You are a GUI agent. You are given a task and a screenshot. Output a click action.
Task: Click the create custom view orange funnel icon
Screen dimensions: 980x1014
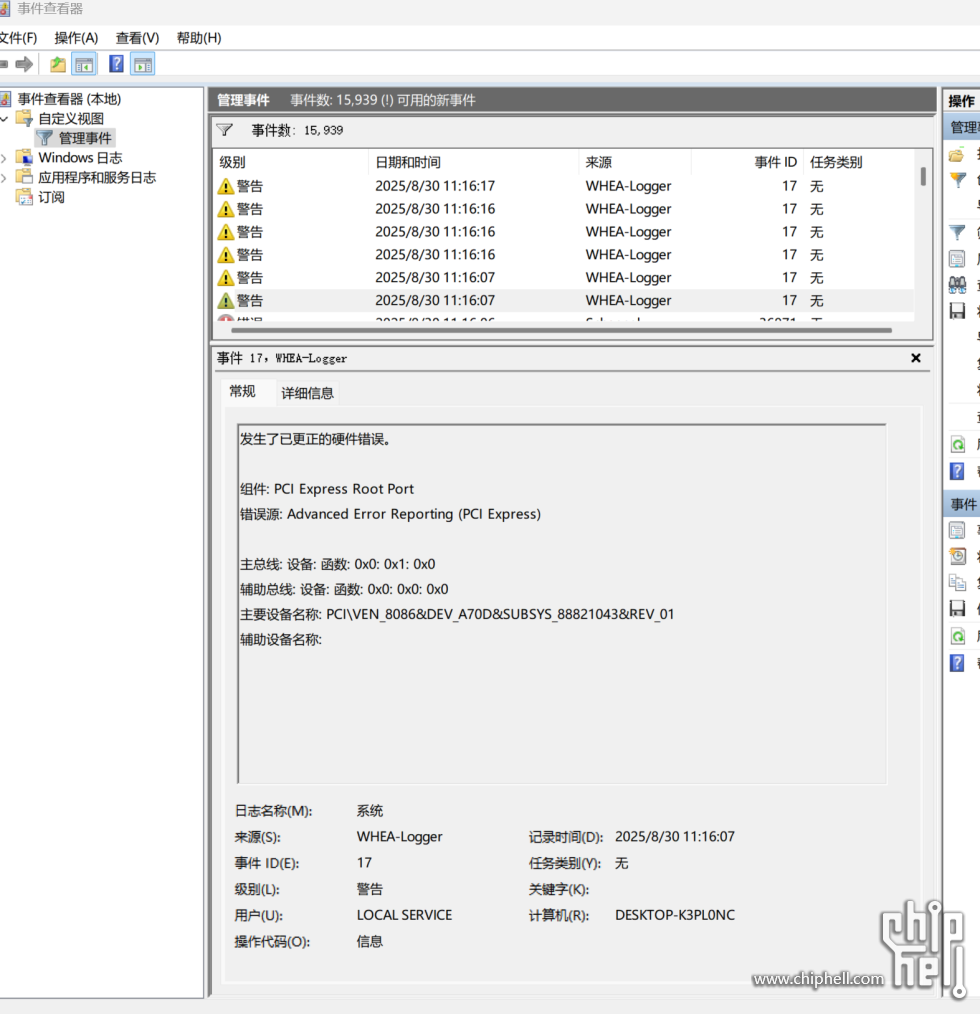tap(957, 180)
